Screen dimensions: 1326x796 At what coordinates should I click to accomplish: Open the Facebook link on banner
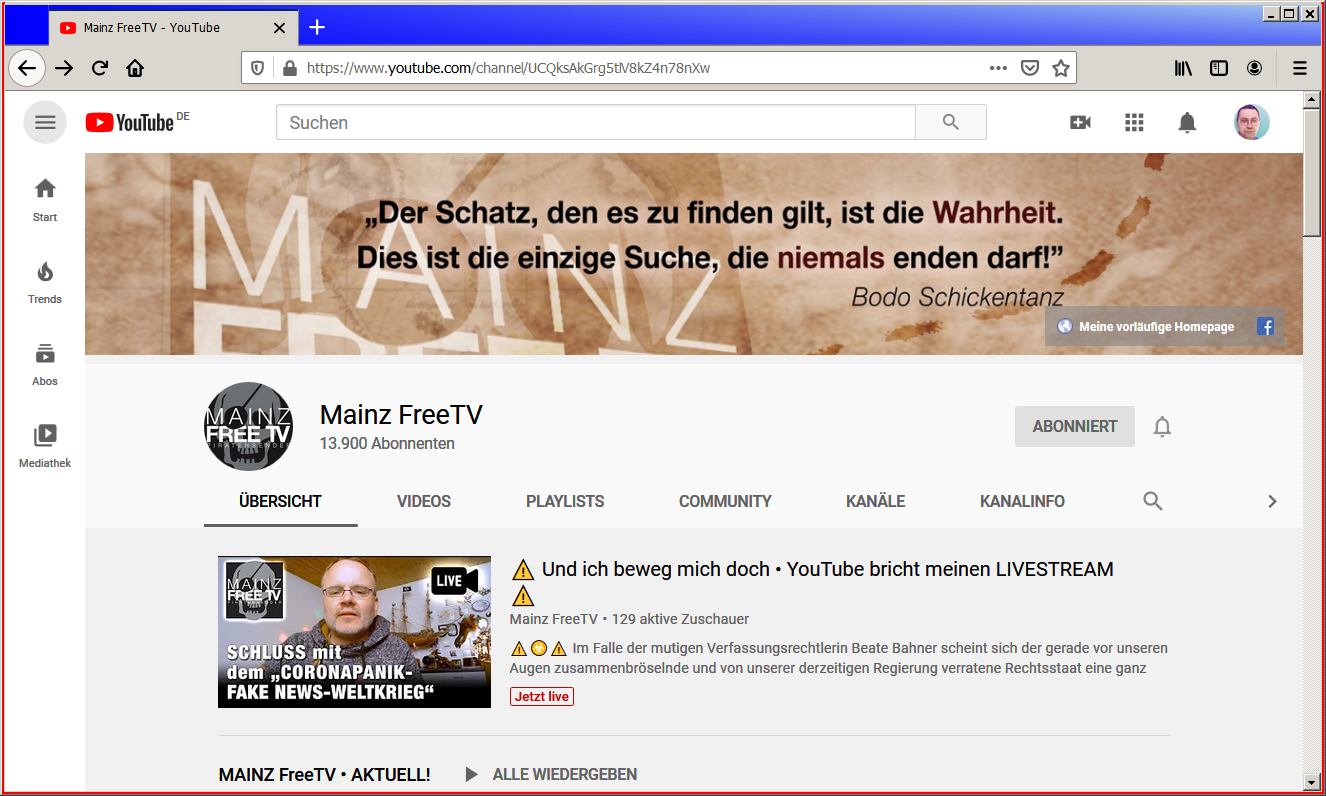click(x=1265, y=327)
